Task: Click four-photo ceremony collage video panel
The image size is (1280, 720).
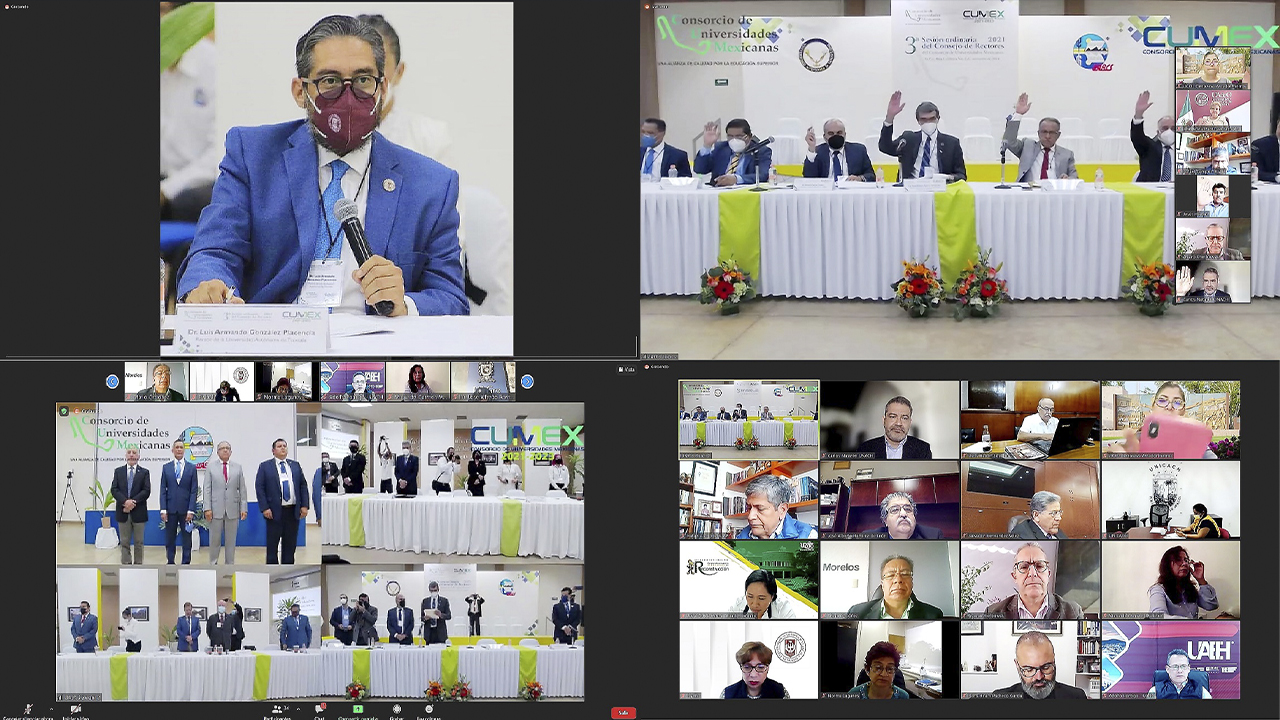Action: point(320,552)
